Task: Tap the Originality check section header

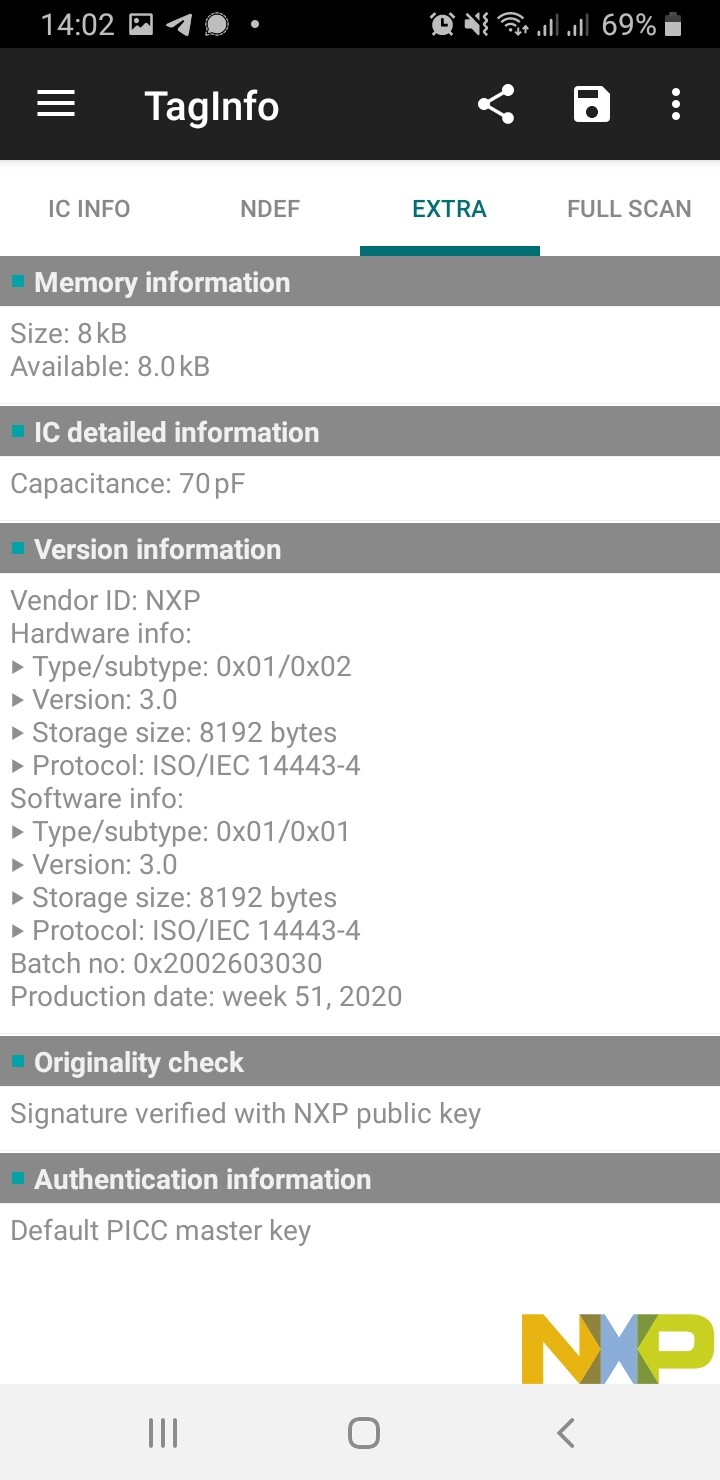Action: tap(360, 1062)
